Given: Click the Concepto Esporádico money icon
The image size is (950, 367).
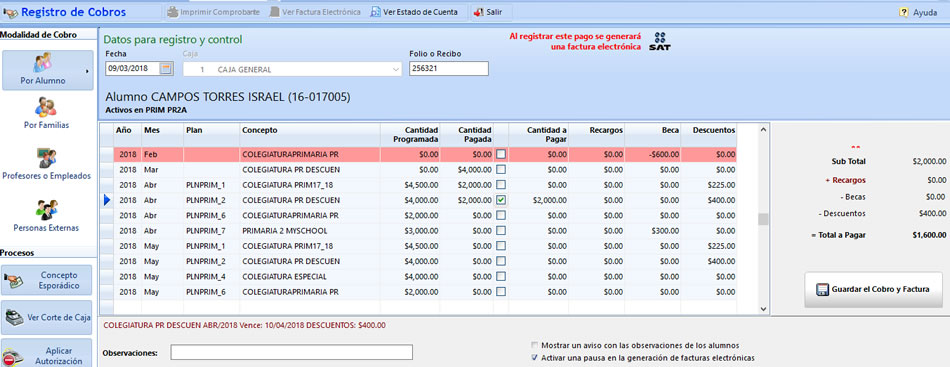Looking at the screenshot, I should [x=12, y=280].
